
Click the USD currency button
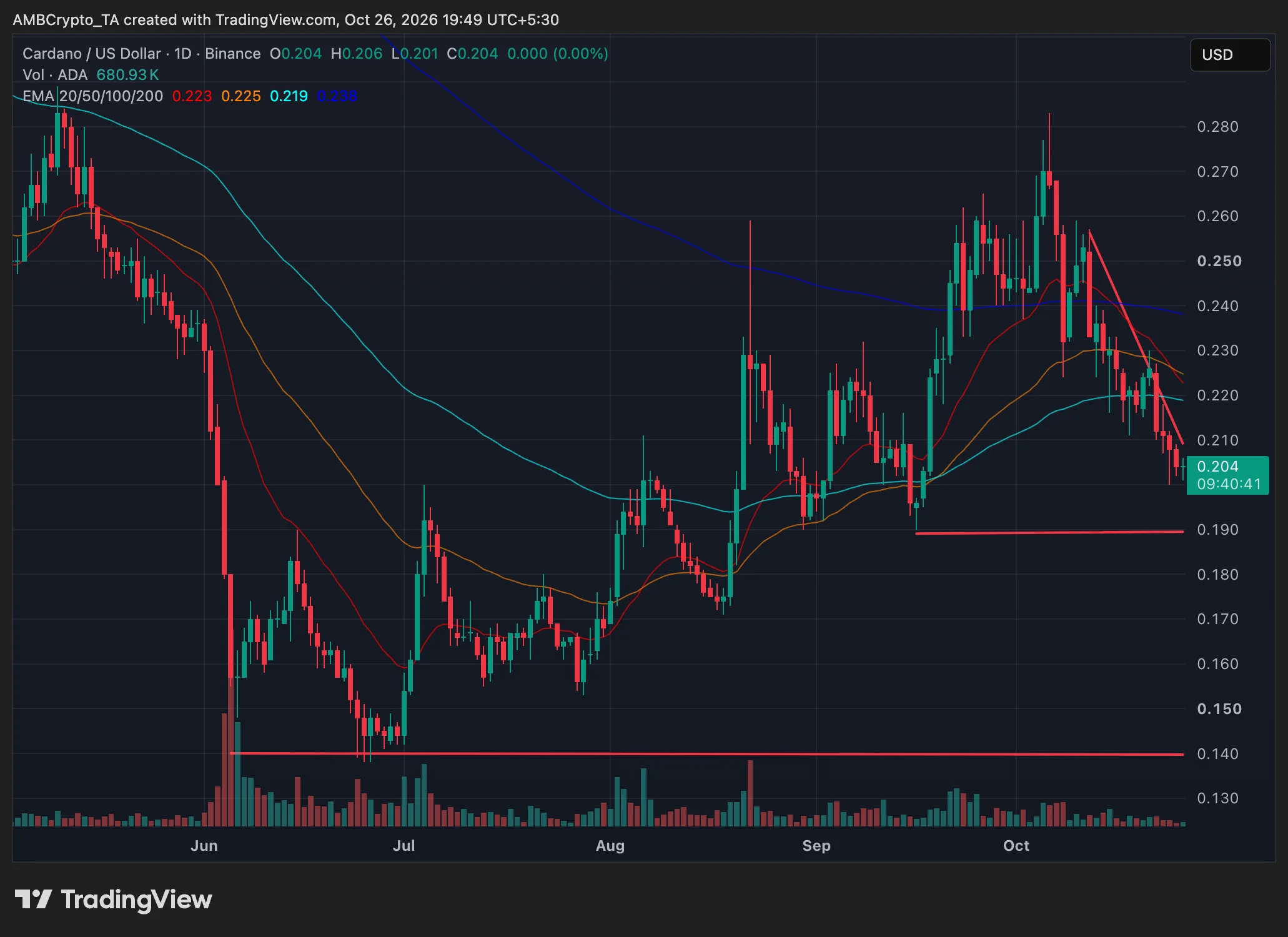pyautogui.click(x=1229, y=55)
